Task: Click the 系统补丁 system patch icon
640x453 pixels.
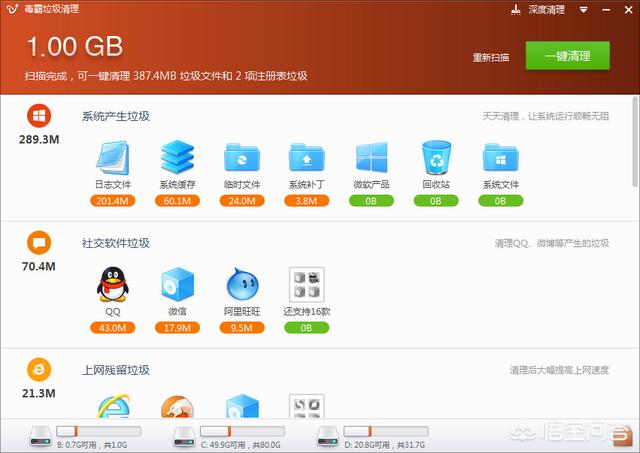Action: coord(306,157)
